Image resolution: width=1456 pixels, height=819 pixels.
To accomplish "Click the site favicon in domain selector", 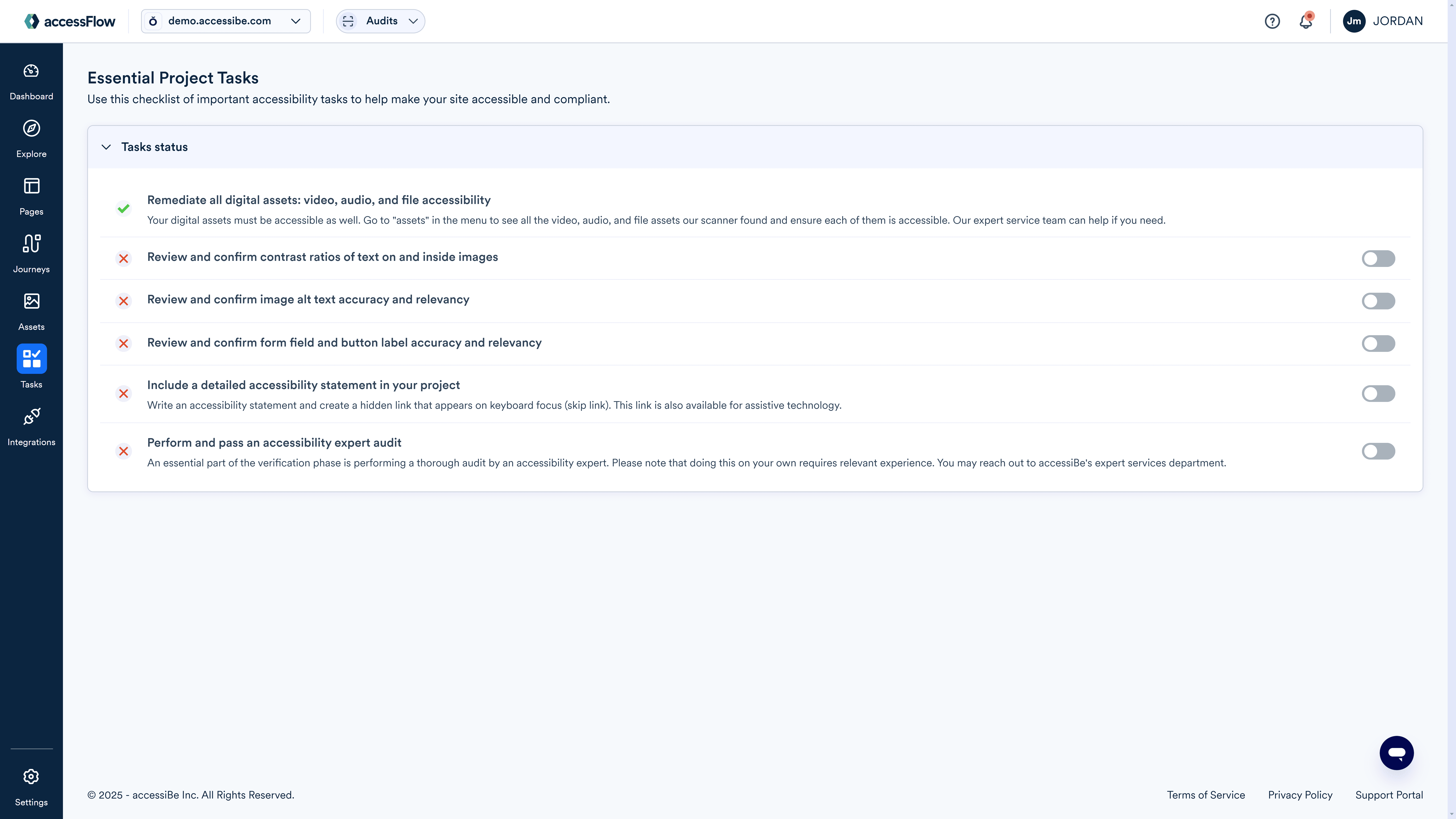I will (153, 21).
